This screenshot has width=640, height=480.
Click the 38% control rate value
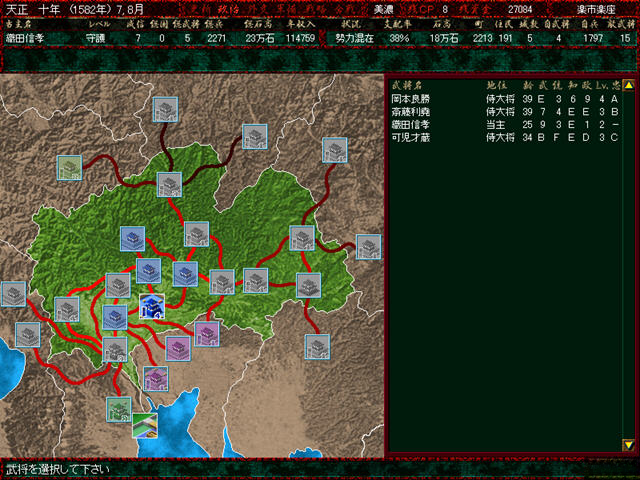click(x=399, y=39)
